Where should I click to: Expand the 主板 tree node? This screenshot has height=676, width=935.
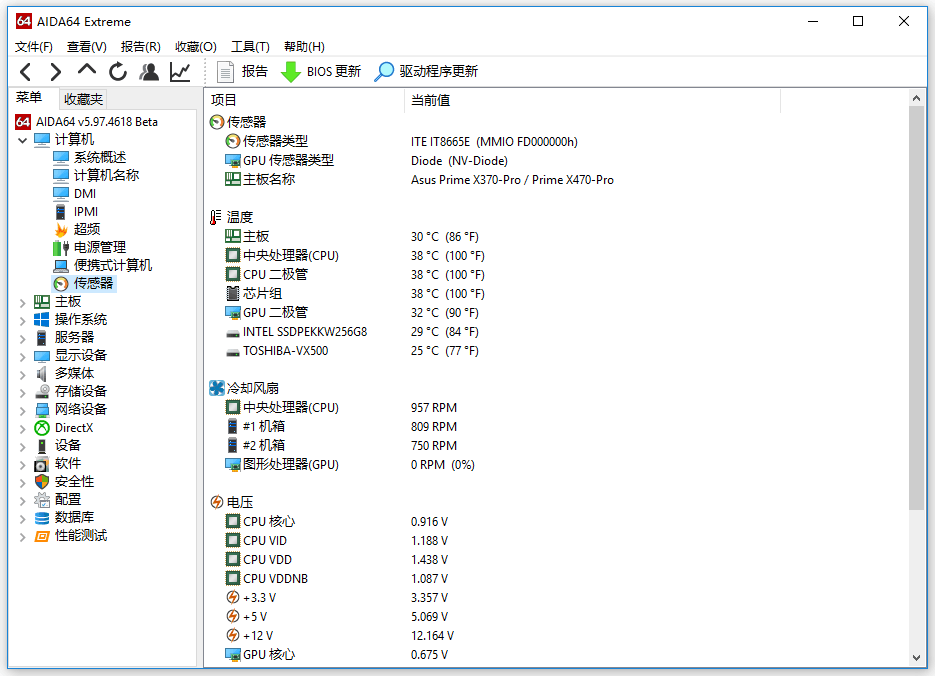click(x=23, y=302)
